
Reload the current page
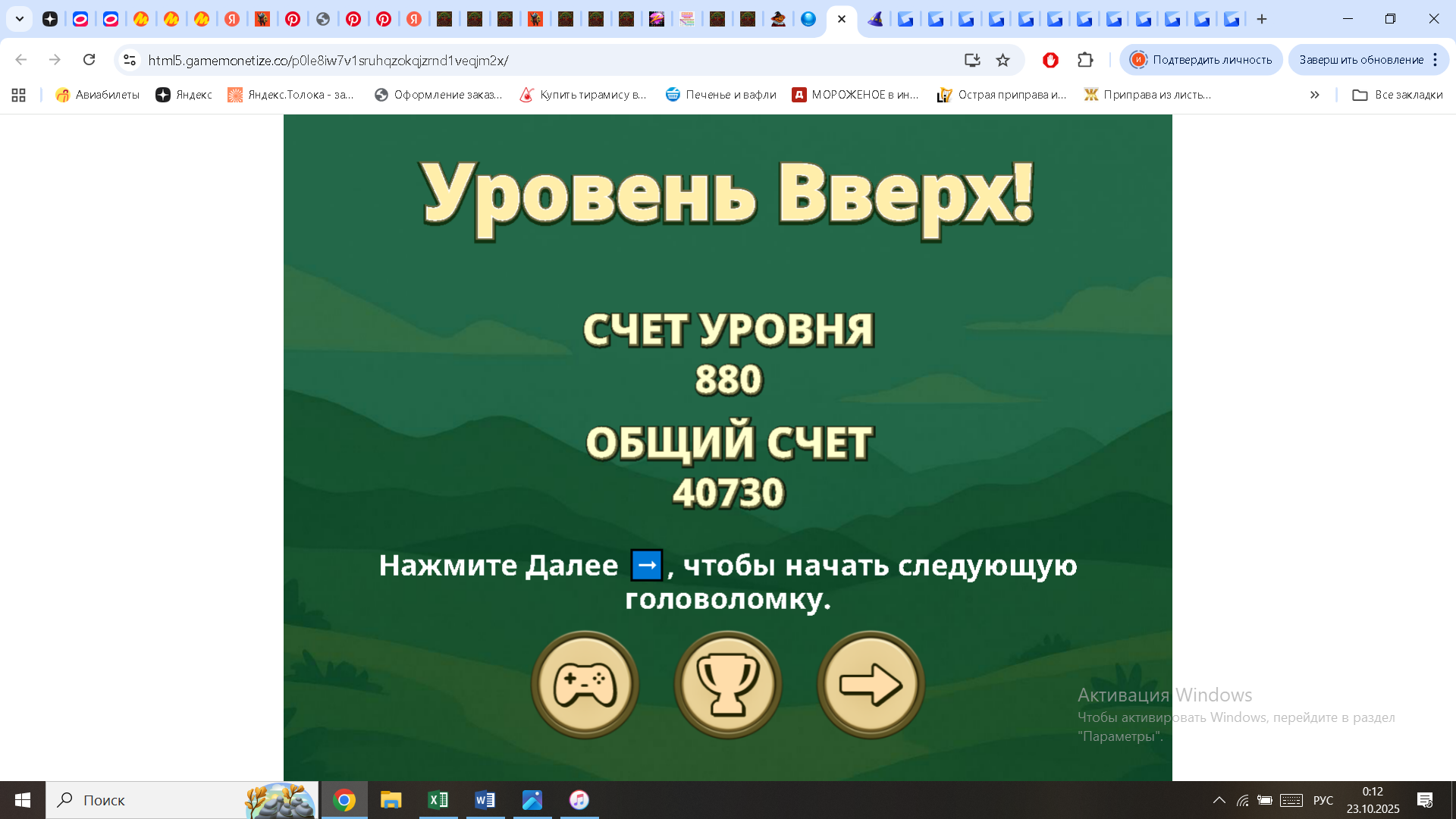pos(89,60)
